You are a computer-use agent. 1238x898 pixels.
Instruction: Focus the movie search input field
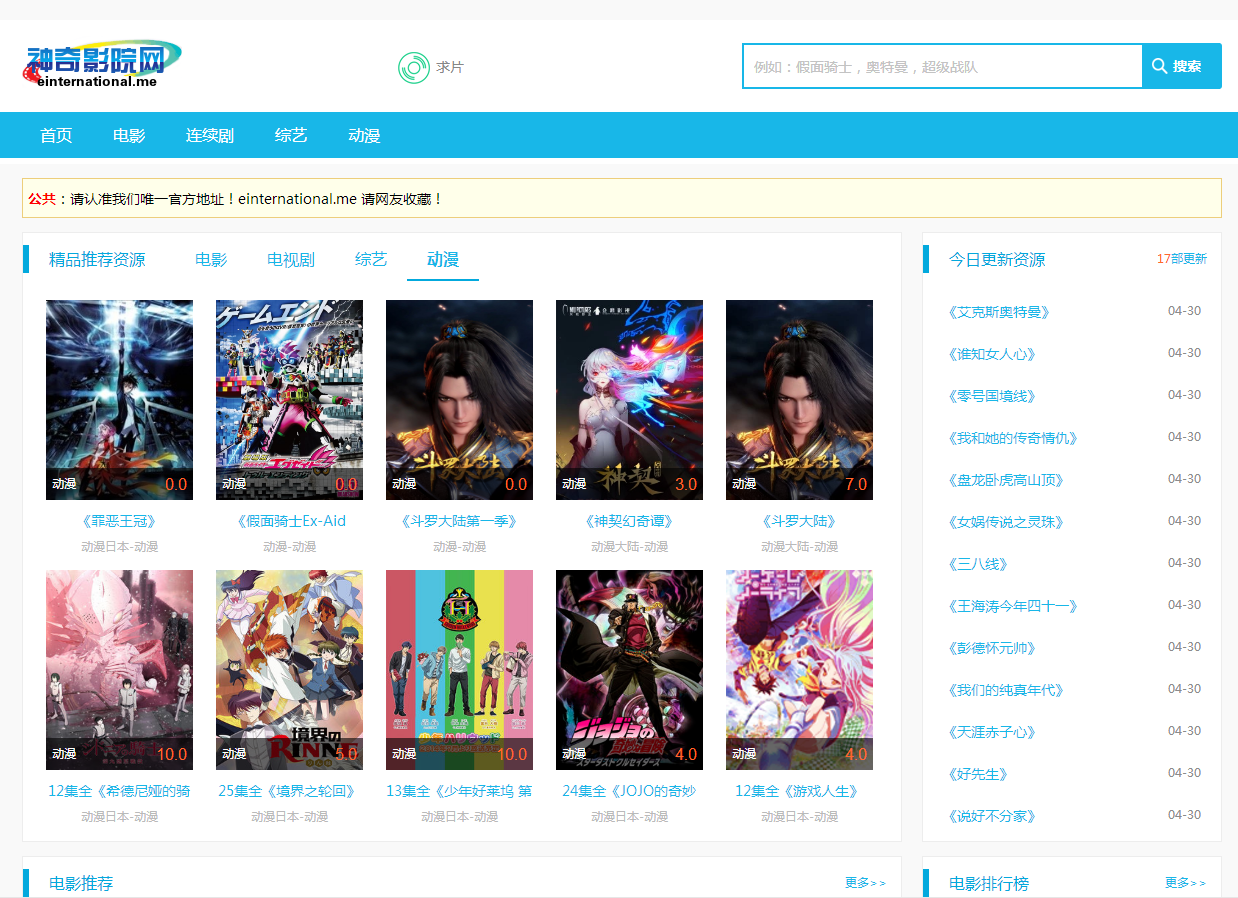[x=942, y=66]
